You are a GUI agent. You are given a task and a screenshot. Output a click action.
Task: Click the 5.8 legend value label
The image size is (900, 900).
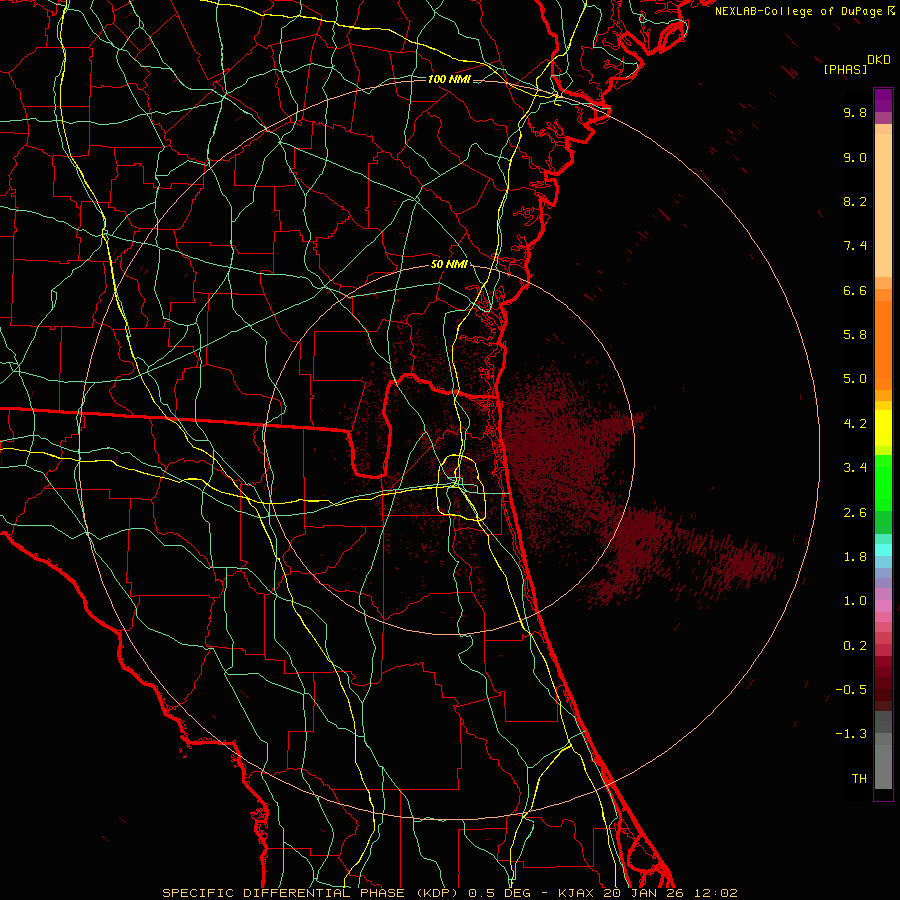click(855, 335)
